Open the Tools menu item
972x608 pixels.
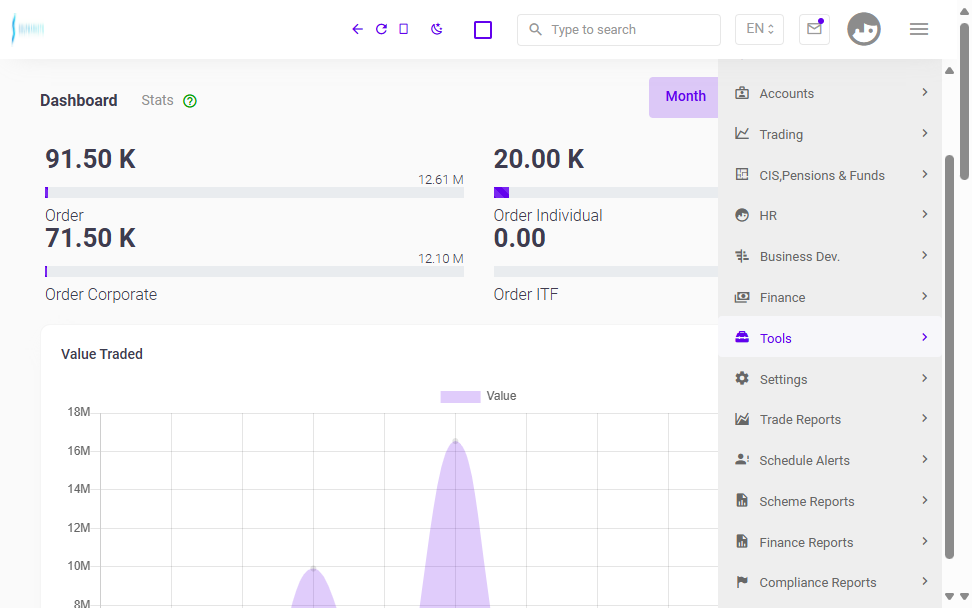(x=830, y=338)
